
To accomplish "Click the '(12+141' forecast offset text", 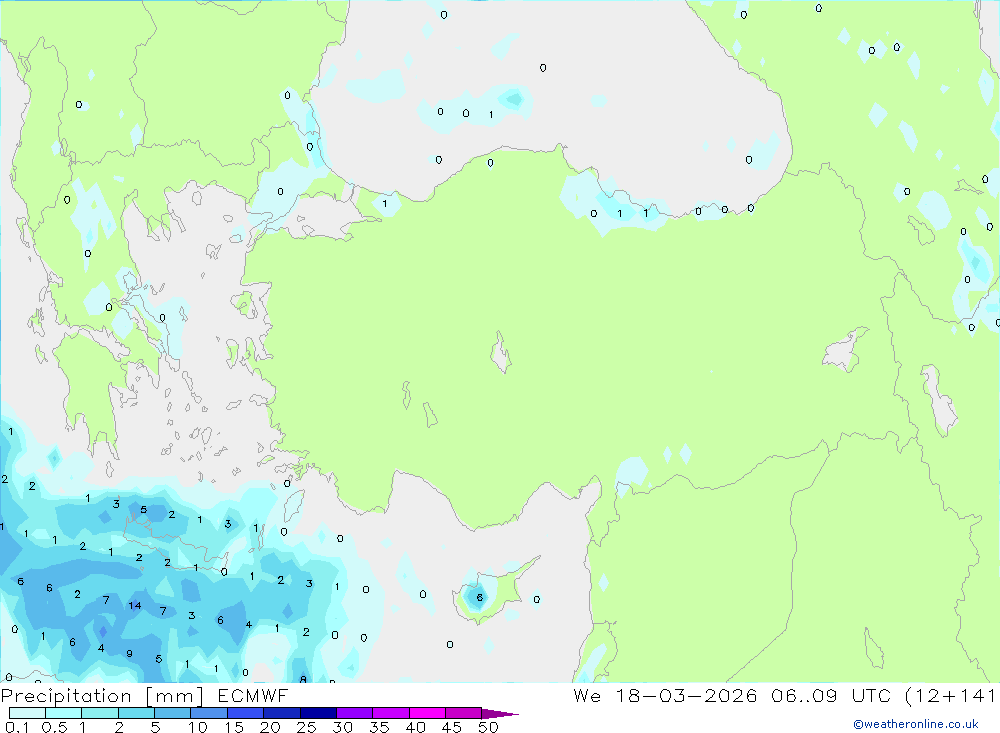I will tap(951, 695).
